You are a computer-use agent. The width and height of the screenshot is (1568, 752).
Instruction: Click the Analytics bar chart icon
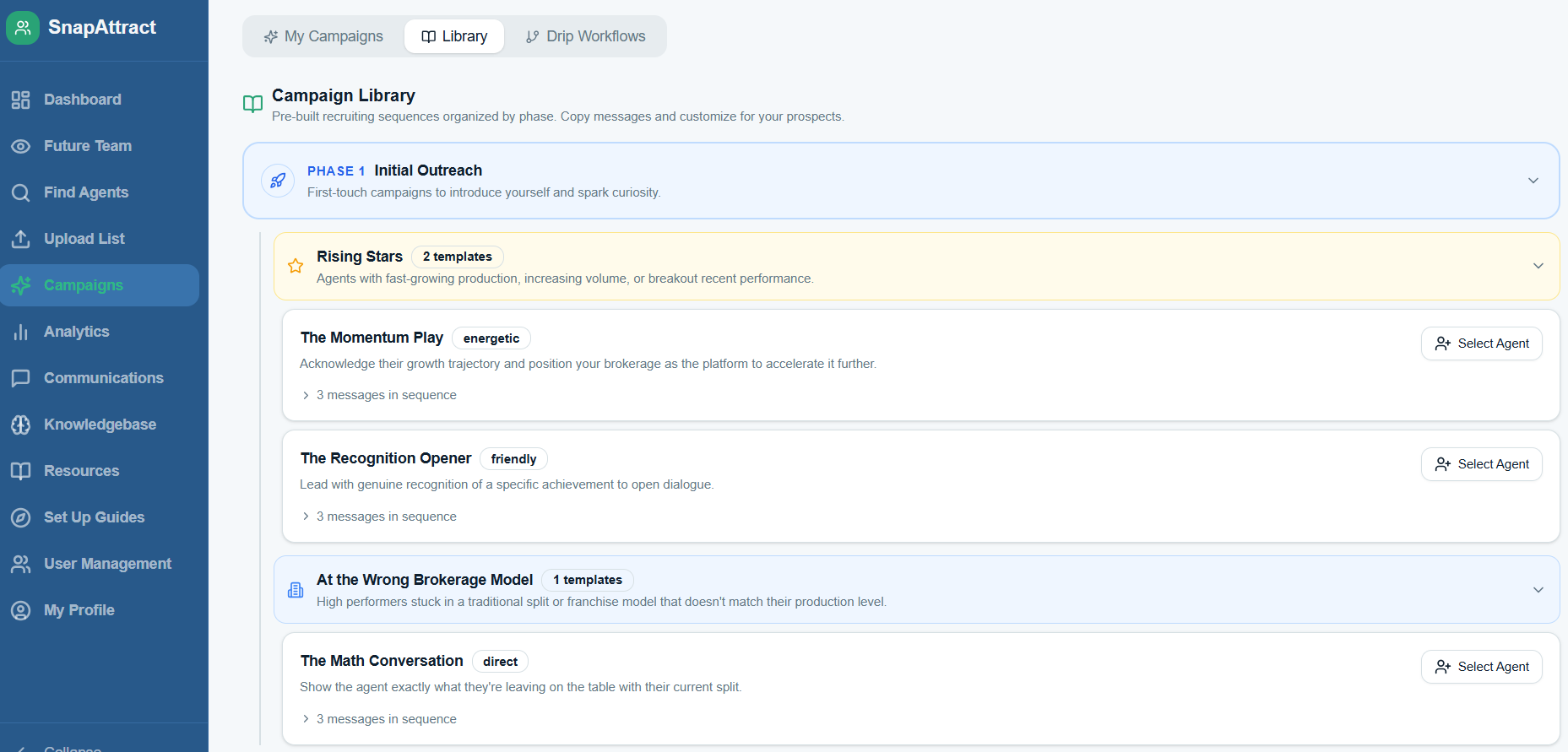coord(21,332)
